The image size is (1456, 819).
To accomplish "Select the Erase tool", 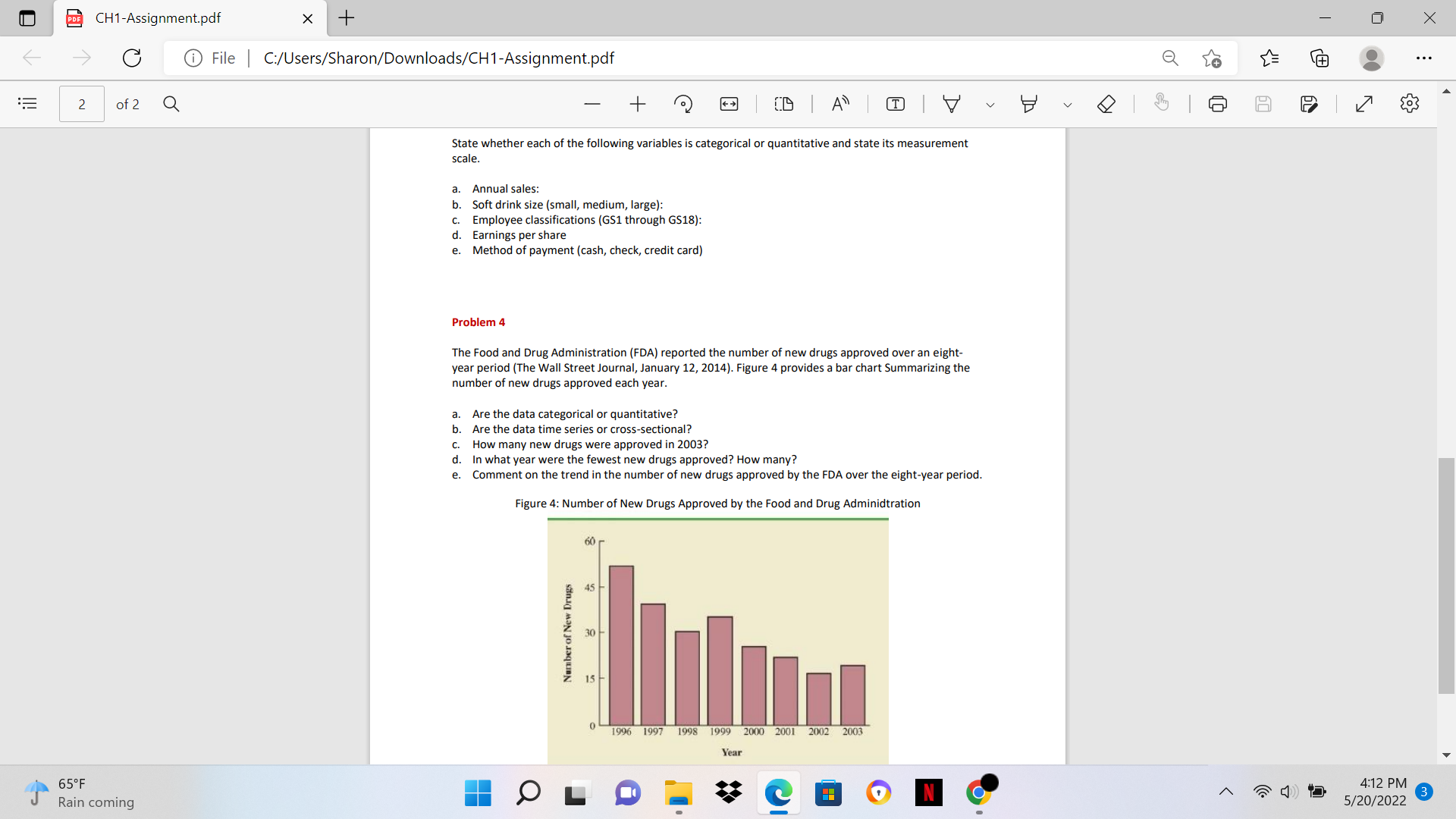I will click(x=1106, y=104).
